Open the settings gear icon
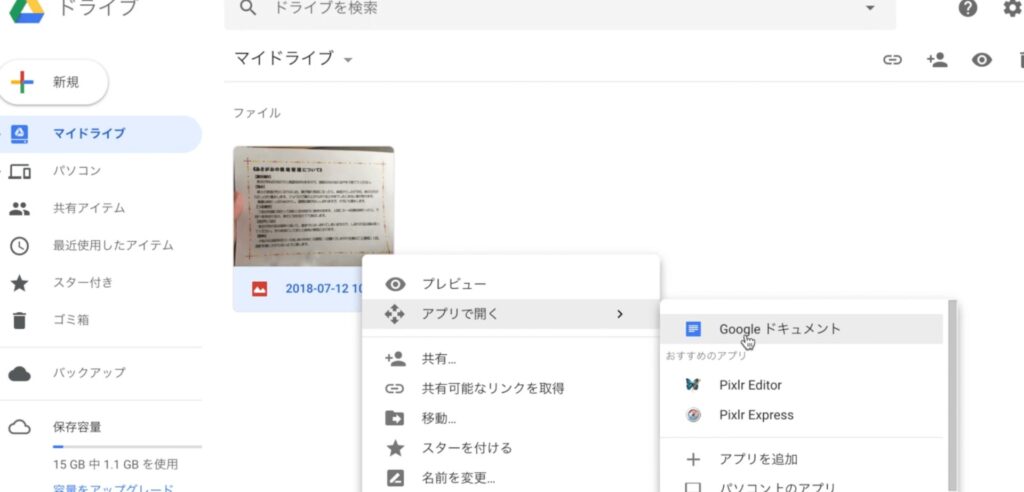Viewport: 1024px width, 492px height. point(1013,8)
